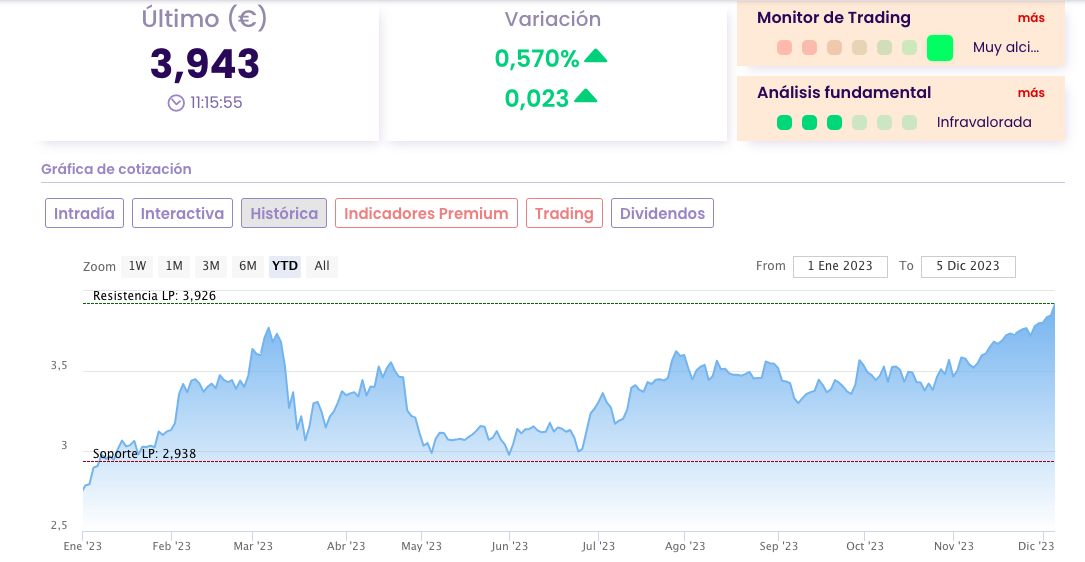Screen dimensions: 1085x562
Task: Switch chart zoom to All
Action: (322, 266)
